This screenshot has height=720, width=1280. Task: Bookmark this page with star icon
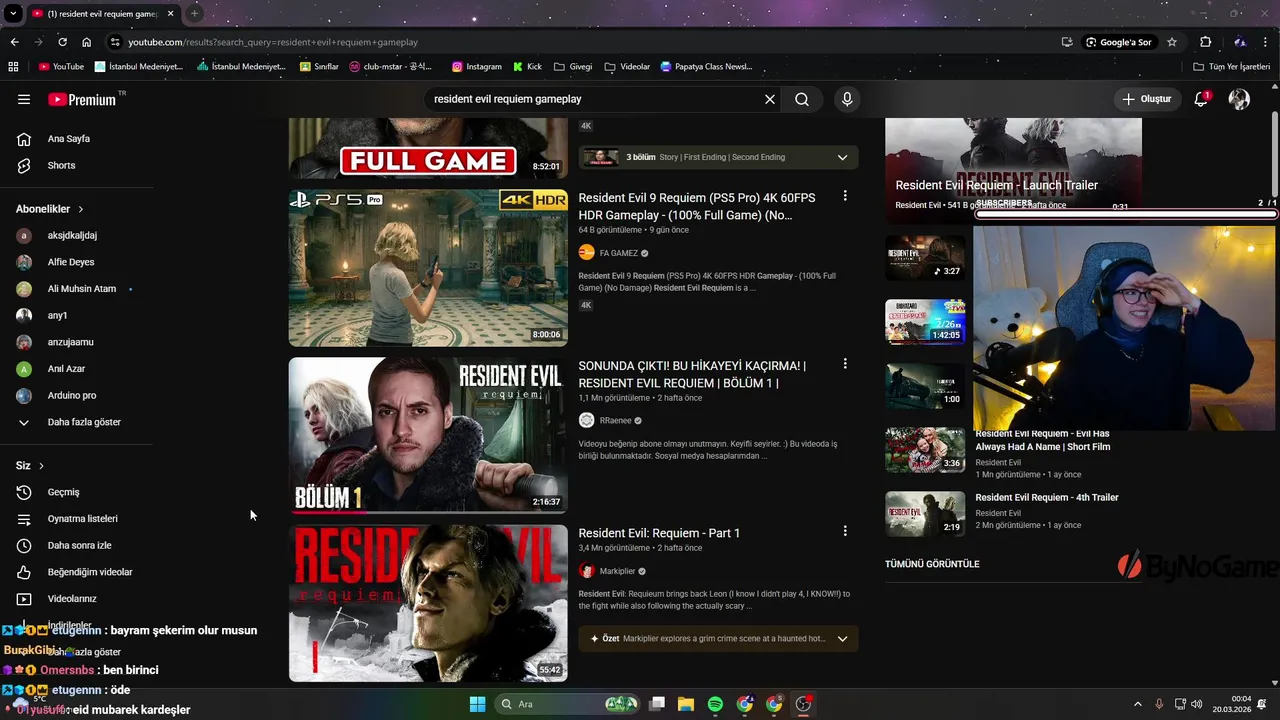pyautogui.click(x=1172, y=42)
